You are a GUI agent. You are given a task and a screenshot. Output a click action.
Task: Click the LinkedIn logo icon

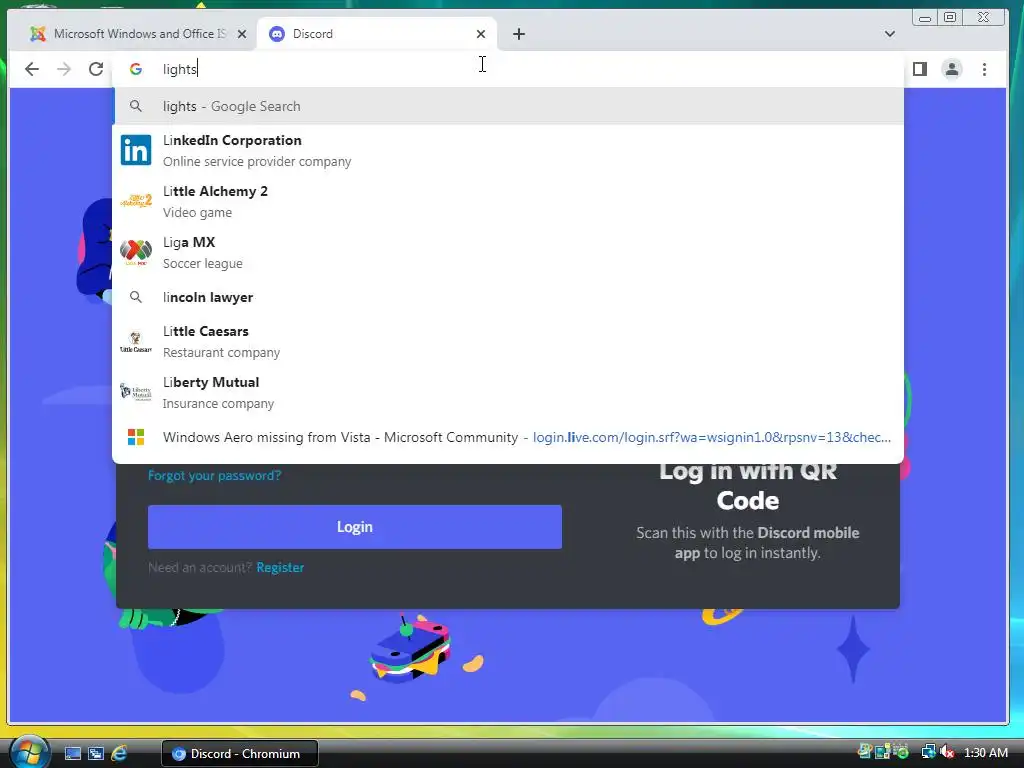click(x=136, y=150)
